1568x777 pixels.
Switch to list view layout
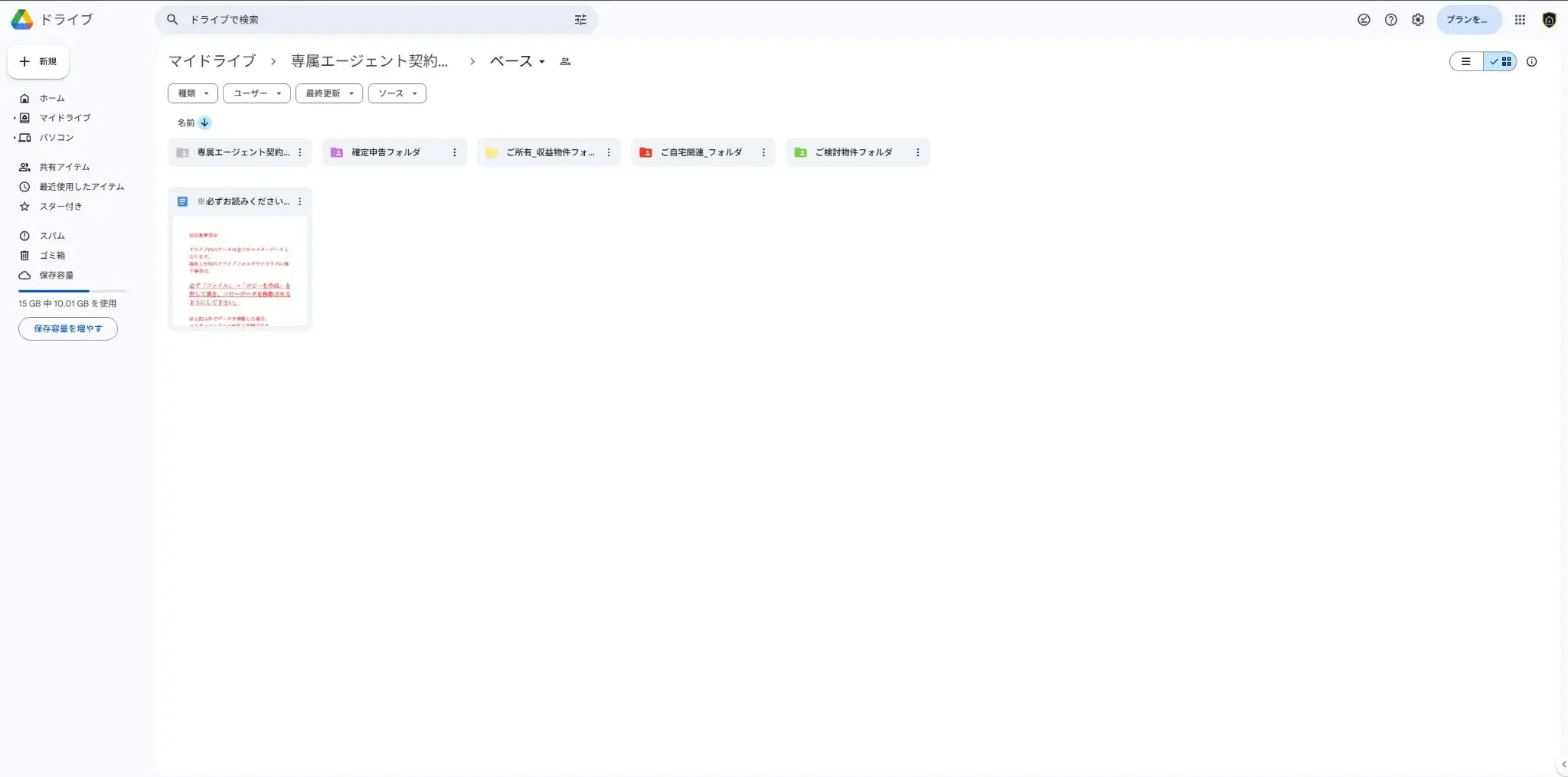point(1466,61)
